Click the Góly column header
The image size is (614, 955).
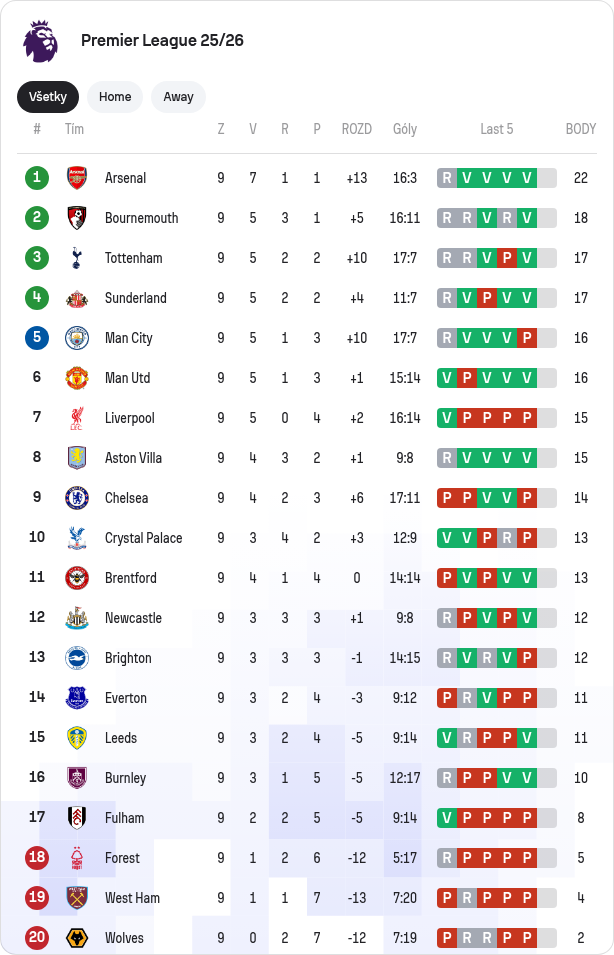pos(405,129)
